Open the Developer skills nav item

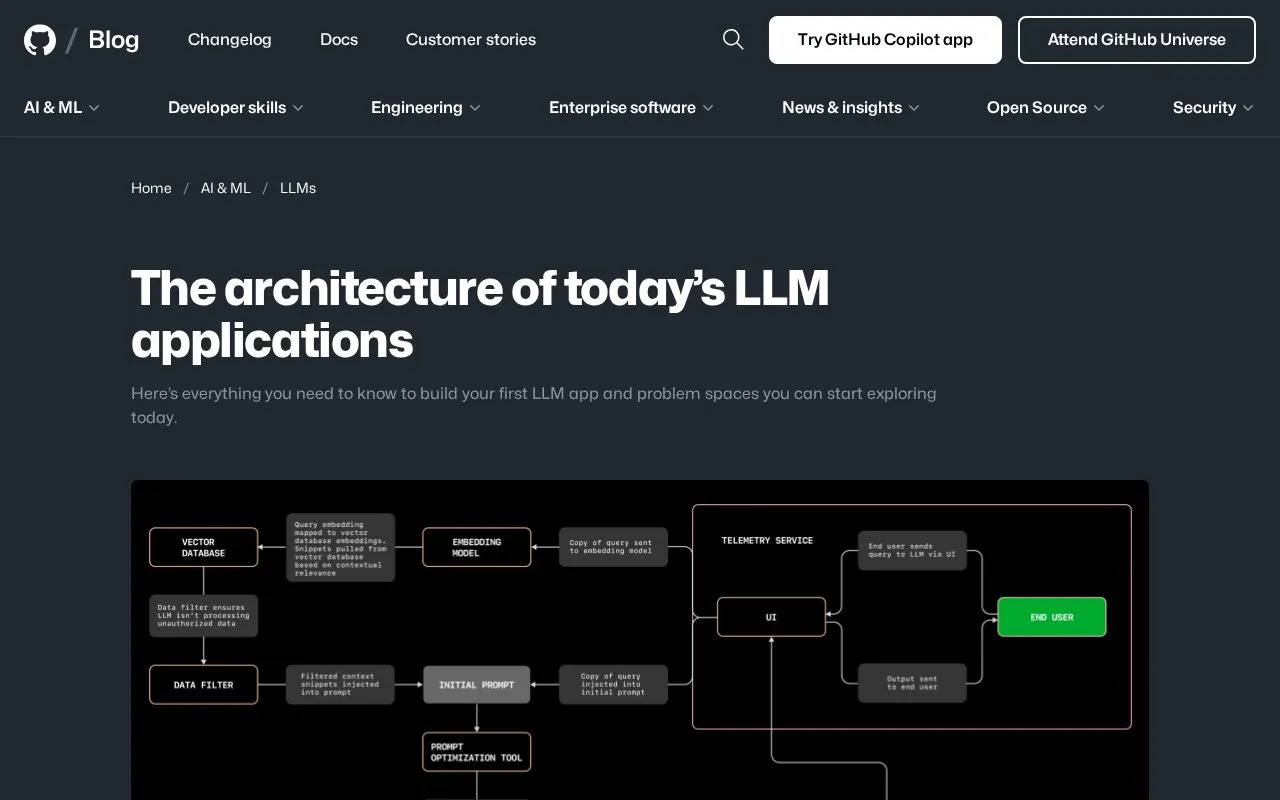[227, 107]
